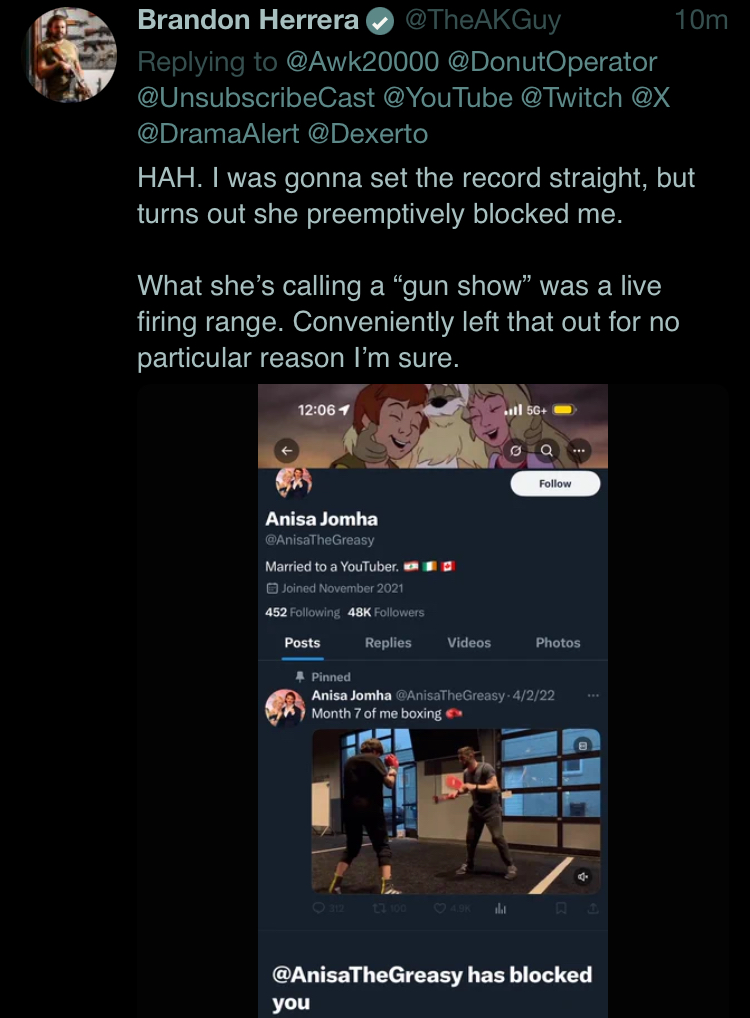Open the search magnifier on the profile banner
The image size is (750, 1018).
(x=547, y=450)
